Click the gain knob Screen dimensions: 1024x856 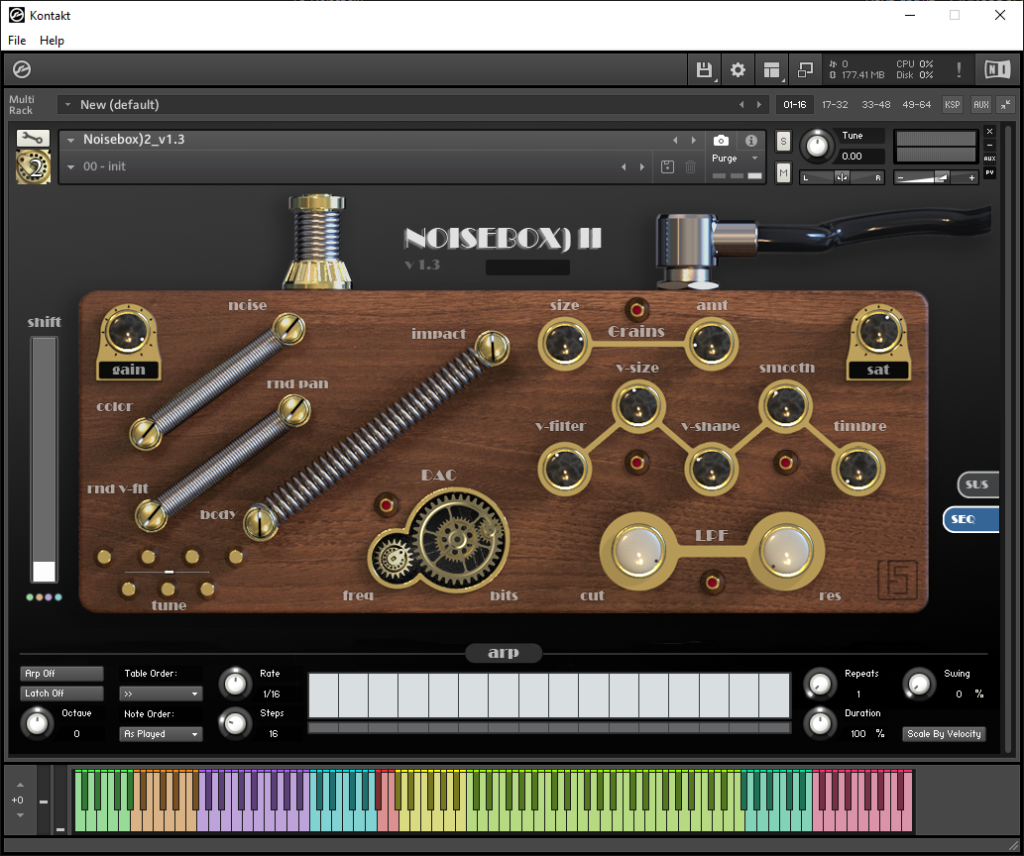(x=127, y=330)
